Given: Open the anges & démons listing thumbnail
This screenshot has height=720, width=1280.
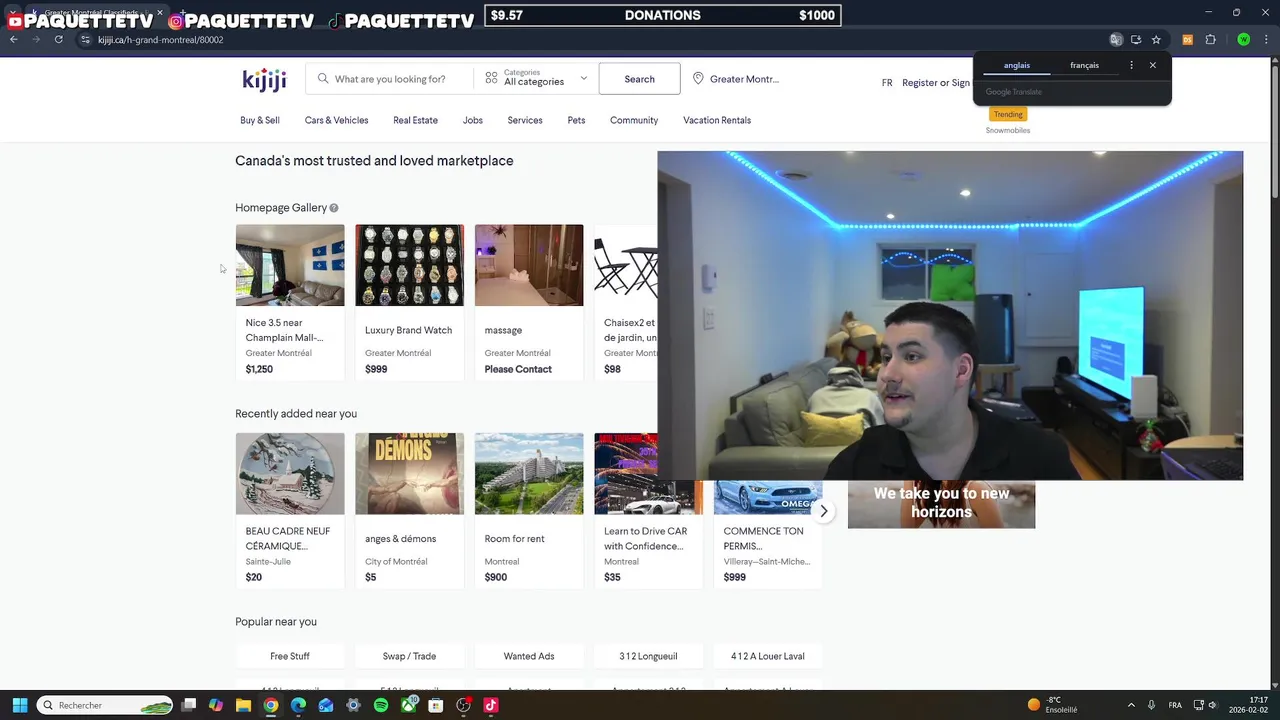Looking at the screenshot, I should click(x=409, y=474).
